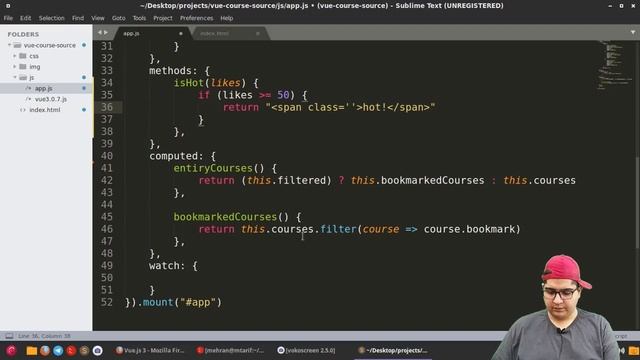Click the code minimap

(615, 64)
